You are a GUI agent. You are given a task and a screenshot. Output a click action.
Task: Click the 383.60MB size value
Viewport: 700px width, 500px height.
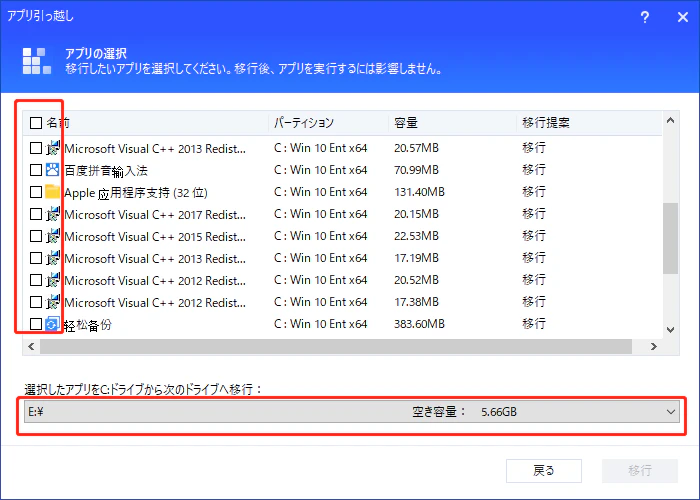tap(419, 324)
